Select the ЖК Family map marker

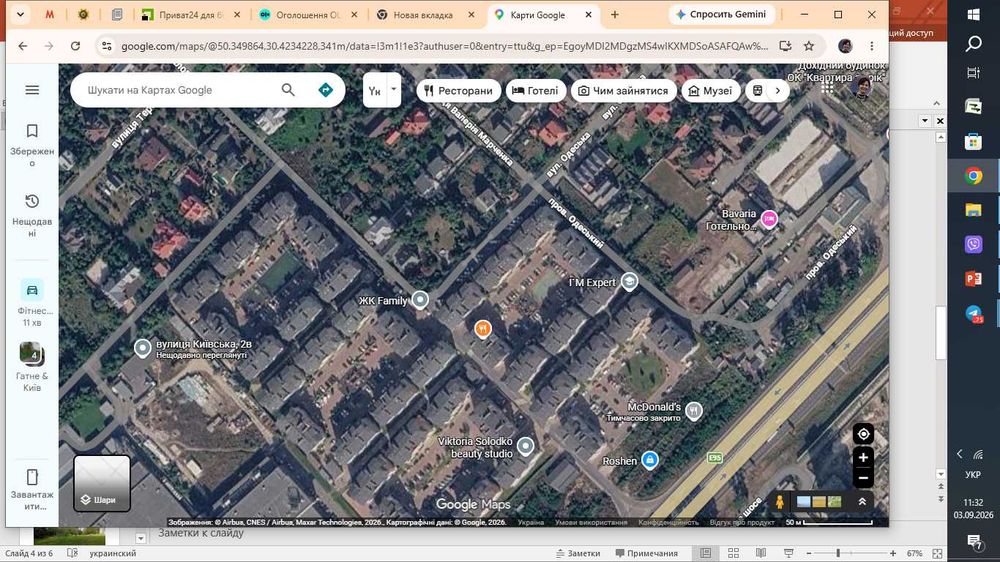420,299
